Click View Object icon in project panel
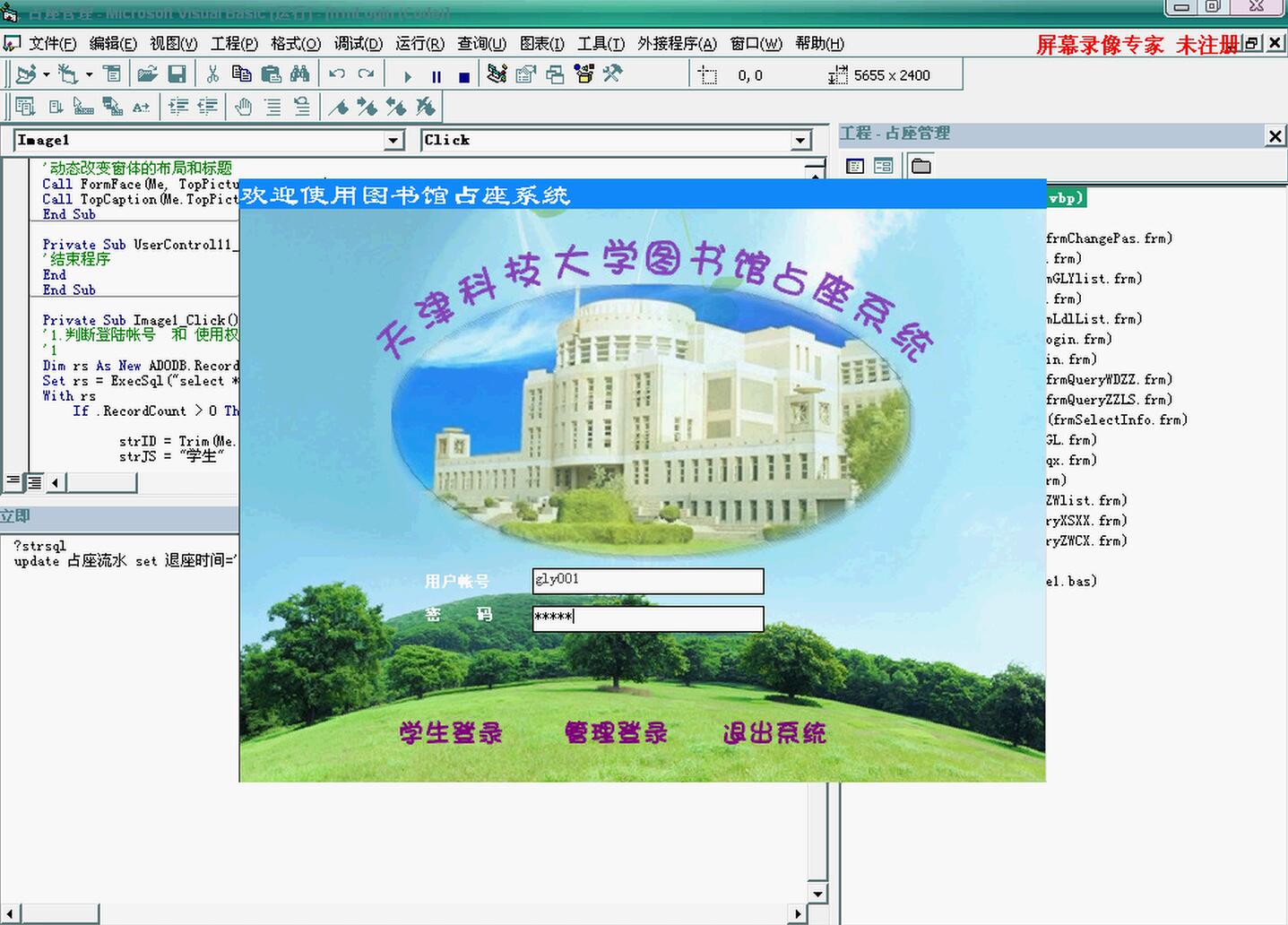1288x925 pixels. pos(884,166)
